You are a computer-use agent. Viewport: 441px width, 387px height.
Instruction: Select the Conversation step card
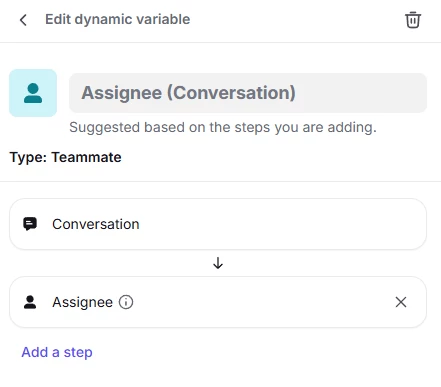tap(218, 224)
